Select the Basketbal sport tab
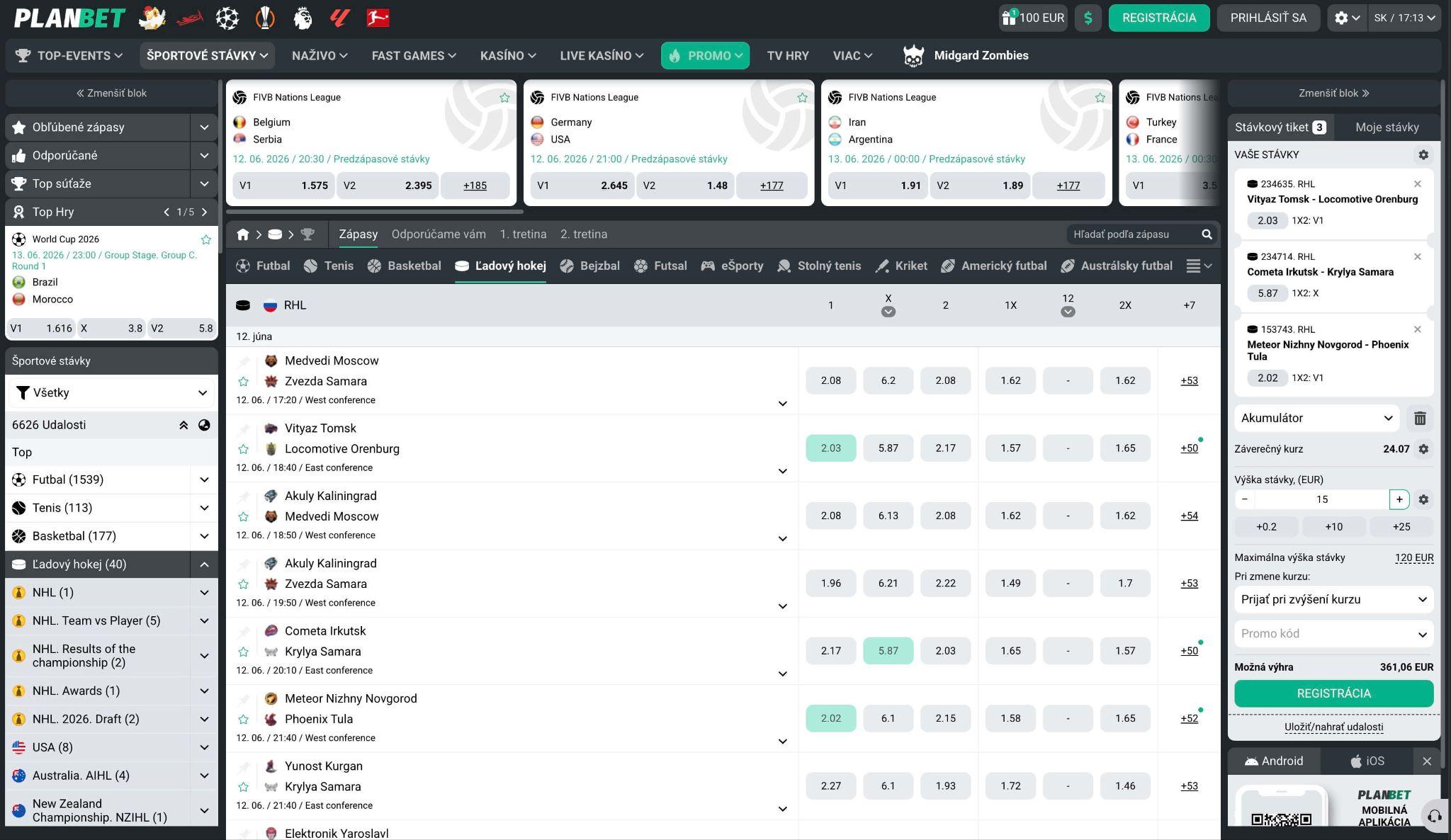Viewport: 1451px width, 840px height. (x=404, y=266)
